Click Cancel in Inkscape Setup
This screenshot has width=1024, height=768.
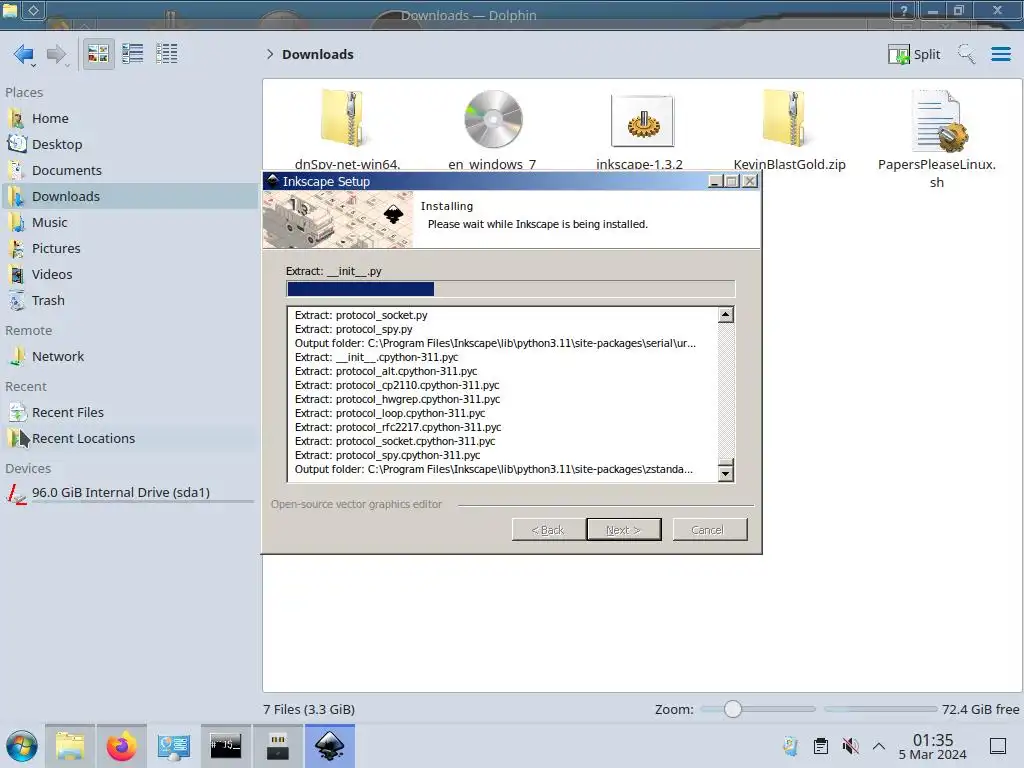coord(710,530)
